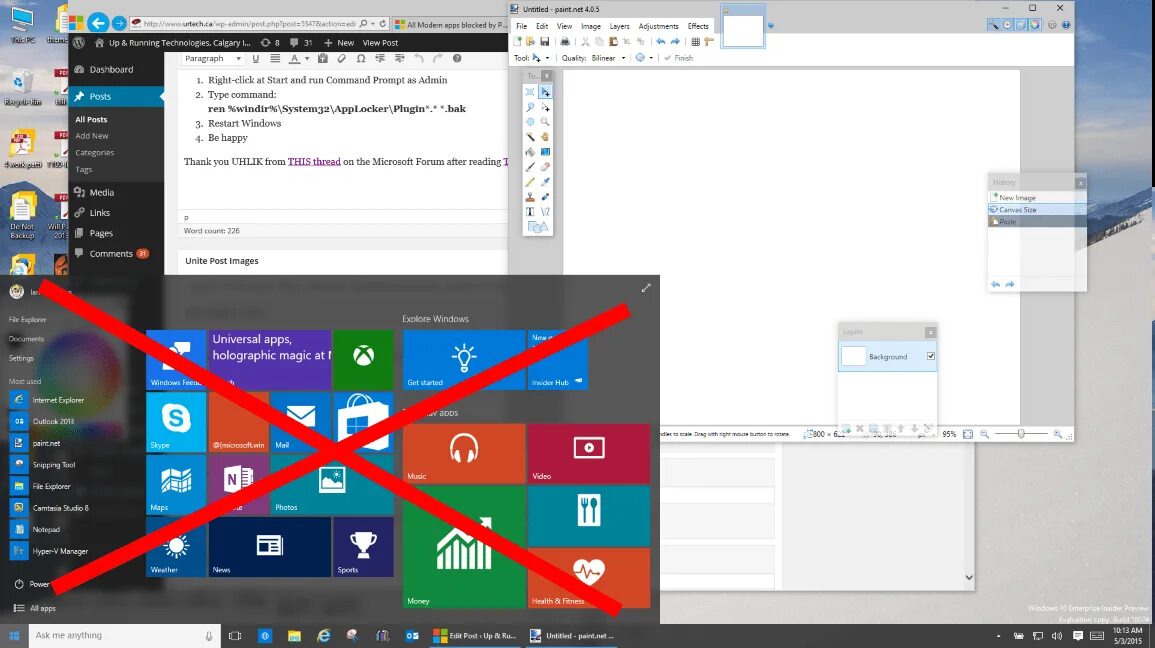
Task: Open the Image menu in paint.net
Action: click(591, 26)
